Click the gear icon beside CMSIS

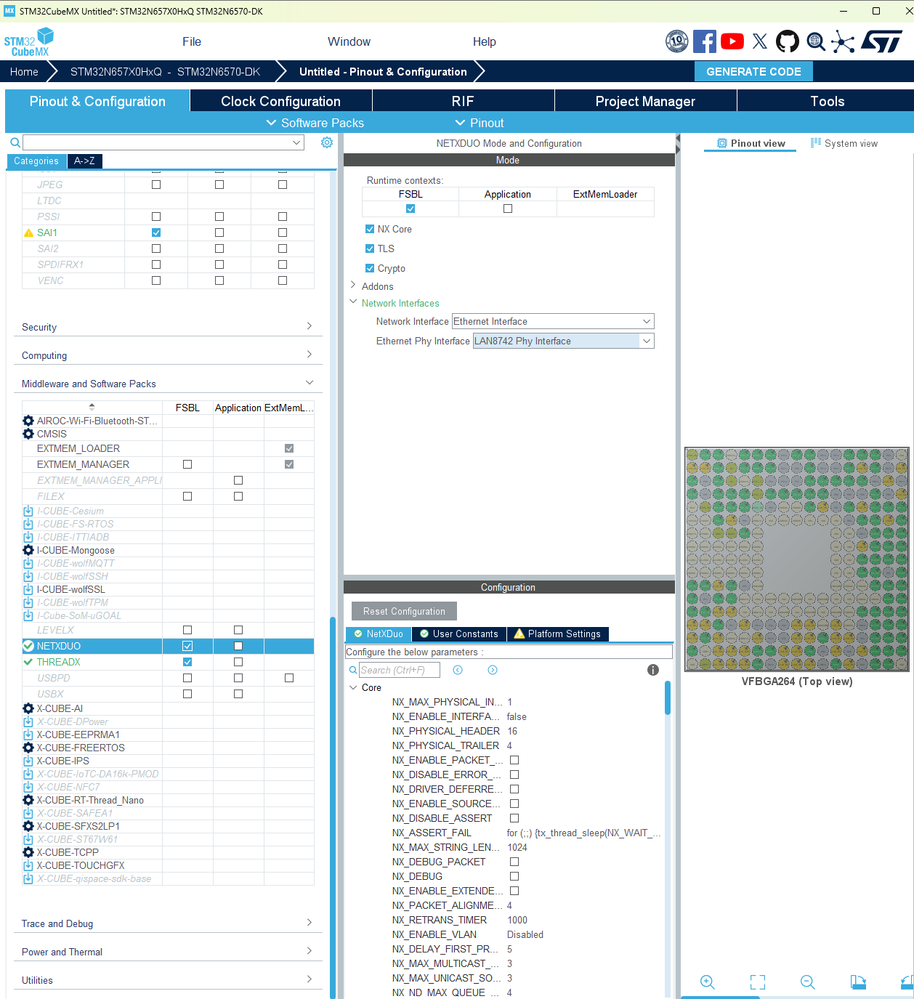coord(28,434)
